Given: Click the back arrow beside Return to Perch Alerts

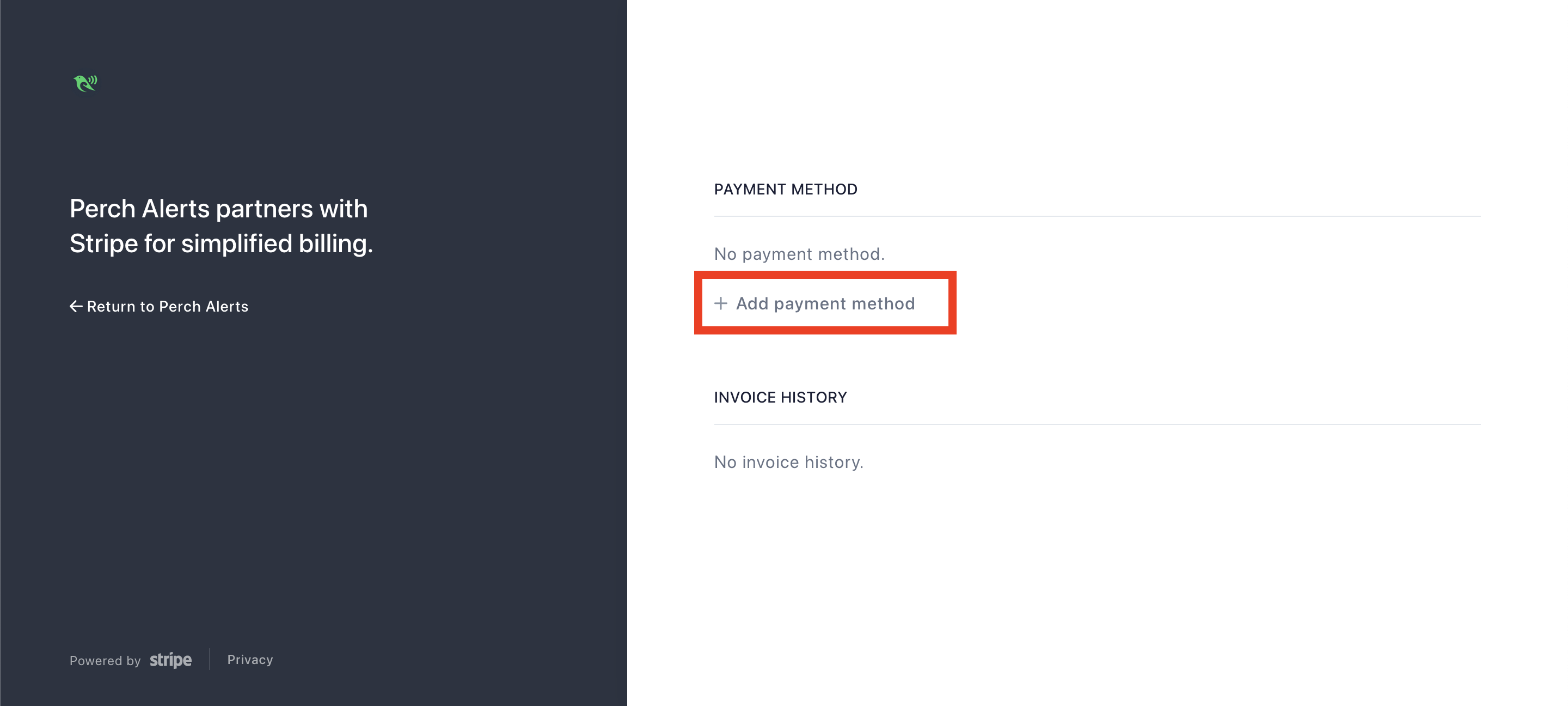Looking at the screenshot, I should coord(76,306).
